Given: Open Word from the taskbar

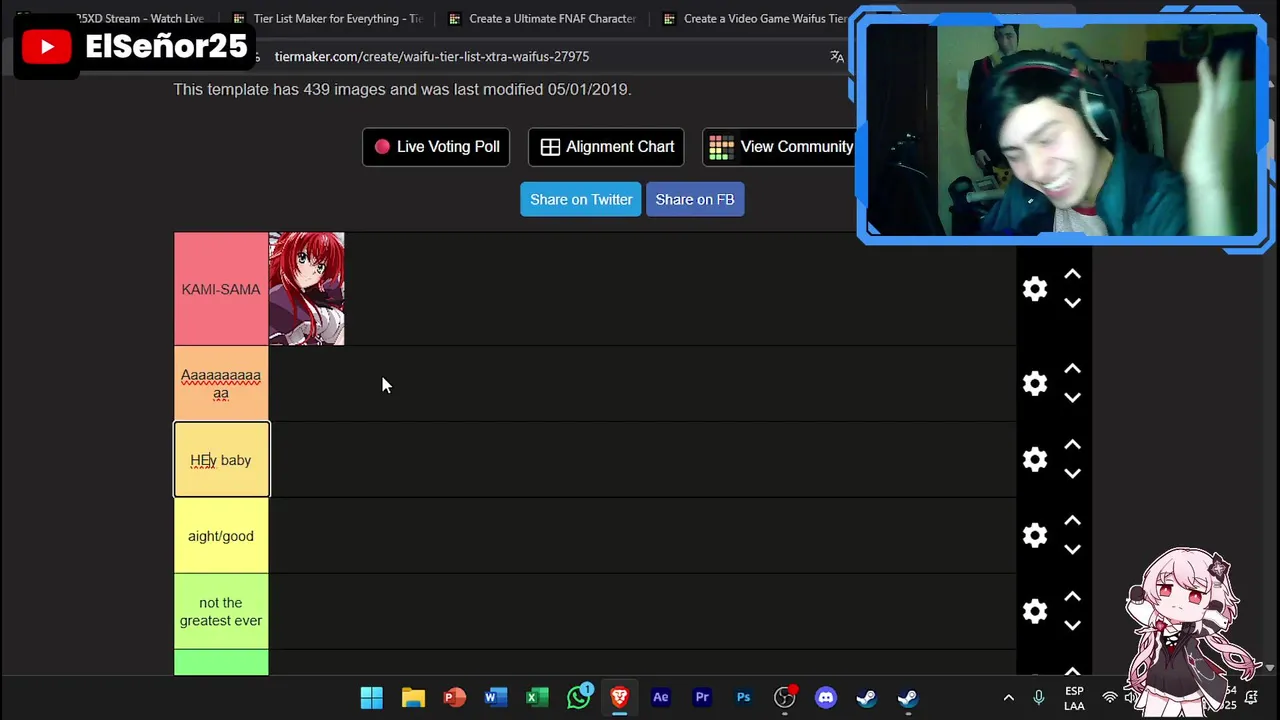Looking at the screenshot, I should [x=496, y=697].
